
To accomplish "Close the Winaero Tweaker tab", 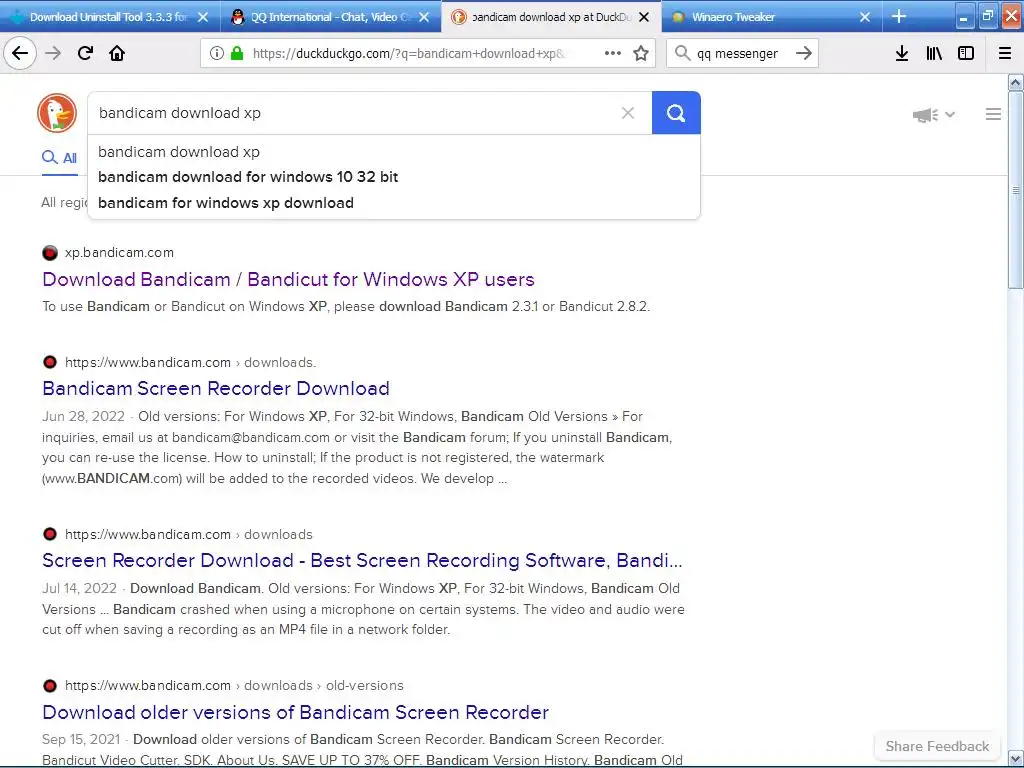I will [865, 17].
